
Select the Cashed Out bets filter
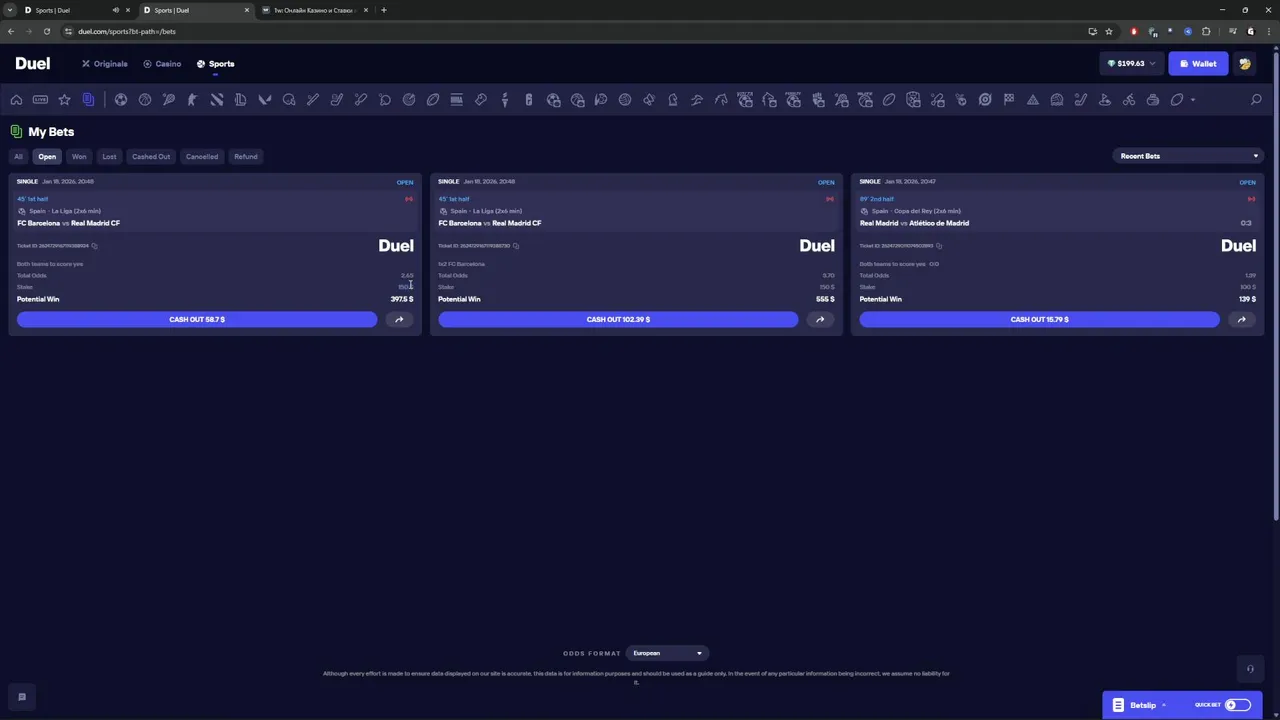[x=151, y=156]
